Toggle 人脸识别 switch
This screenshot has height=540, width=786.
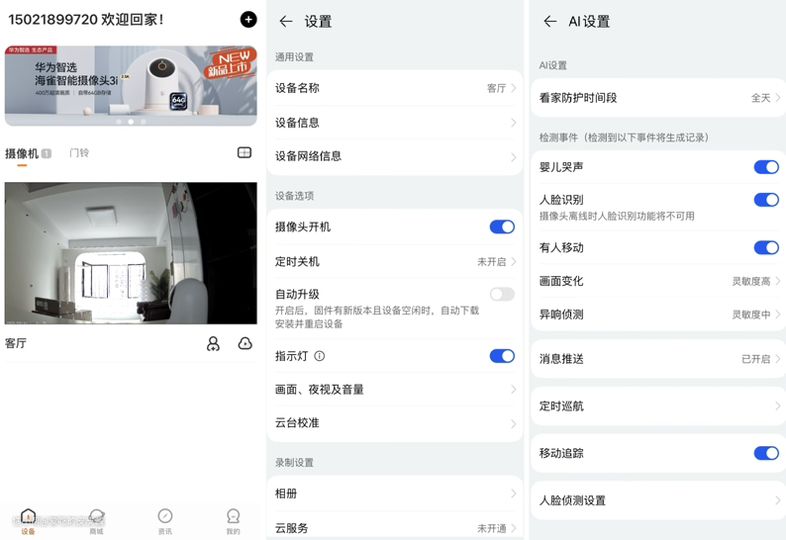coord(766,200)
